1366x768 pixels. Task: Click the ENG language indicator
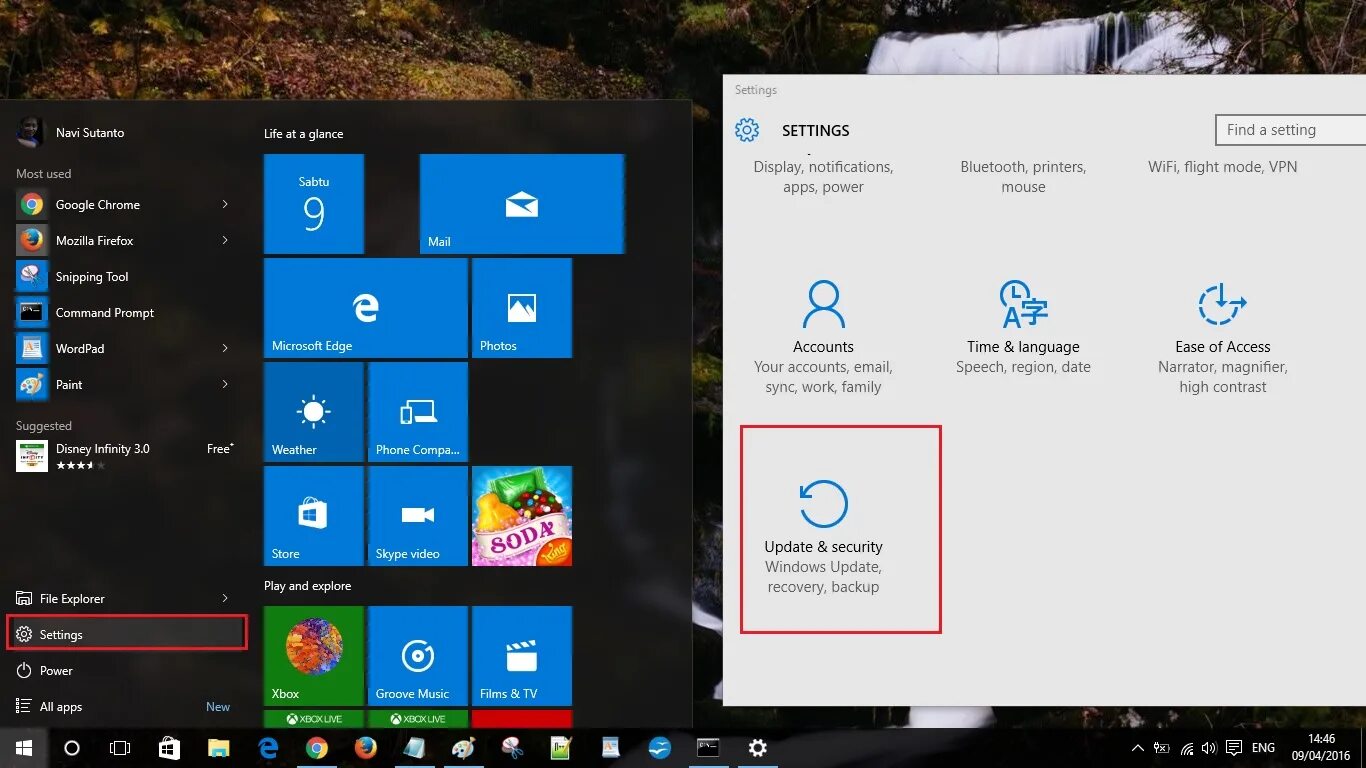tap(1263, 748)
